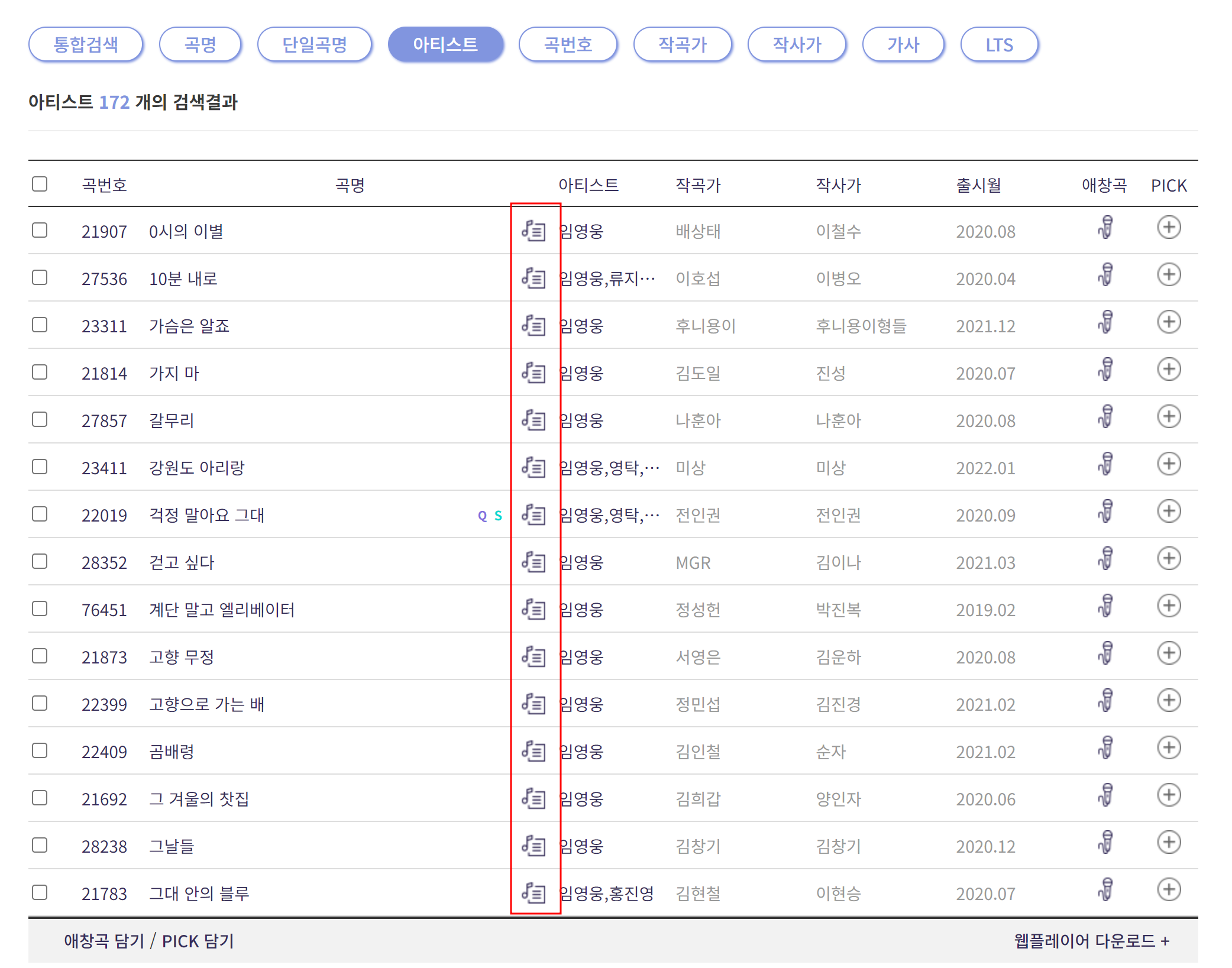Click plus PICK icon for 그 겨울의 찻집

pos(1169,797)
